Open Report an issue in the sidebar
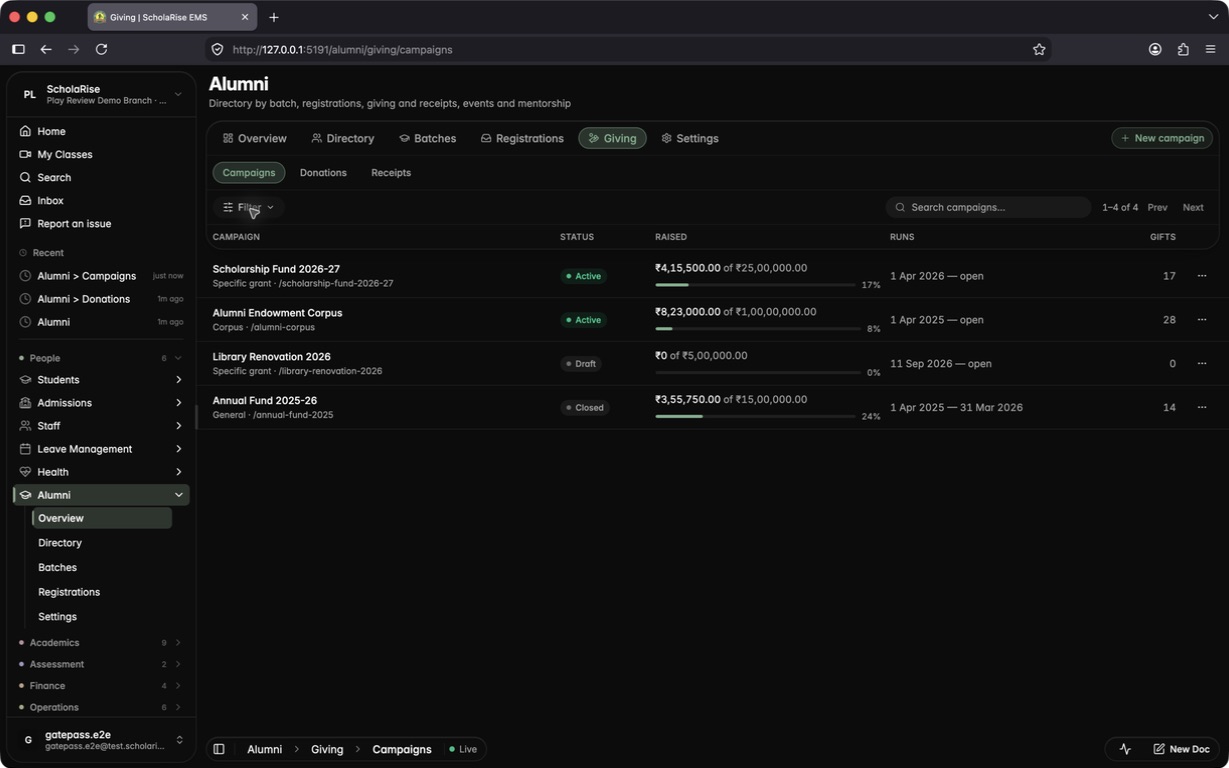The height and width of the screenshot is (768, 1229). pos(101,223)
